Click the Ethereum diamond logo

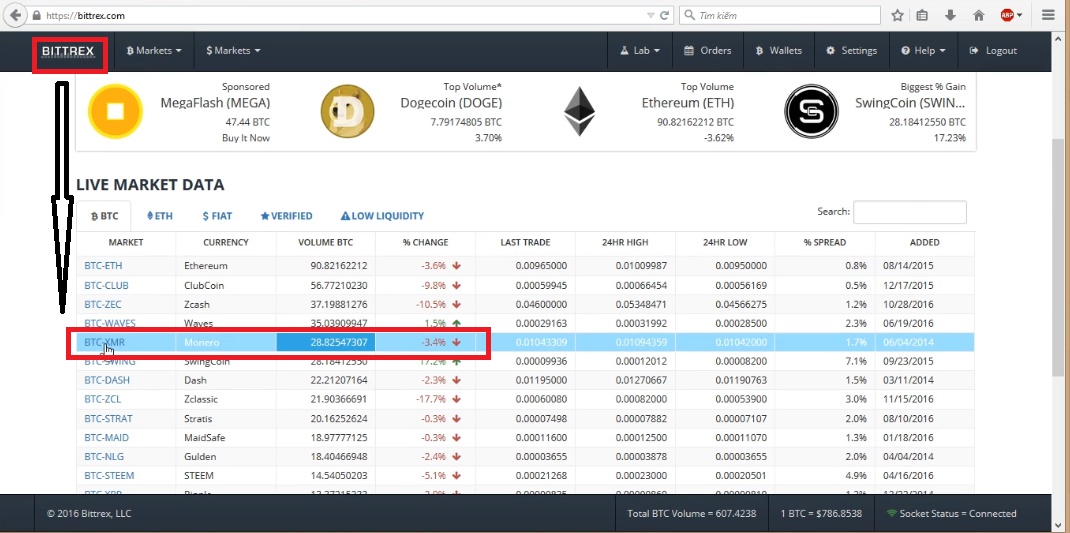pyautogui.click(x=579, y=111)
